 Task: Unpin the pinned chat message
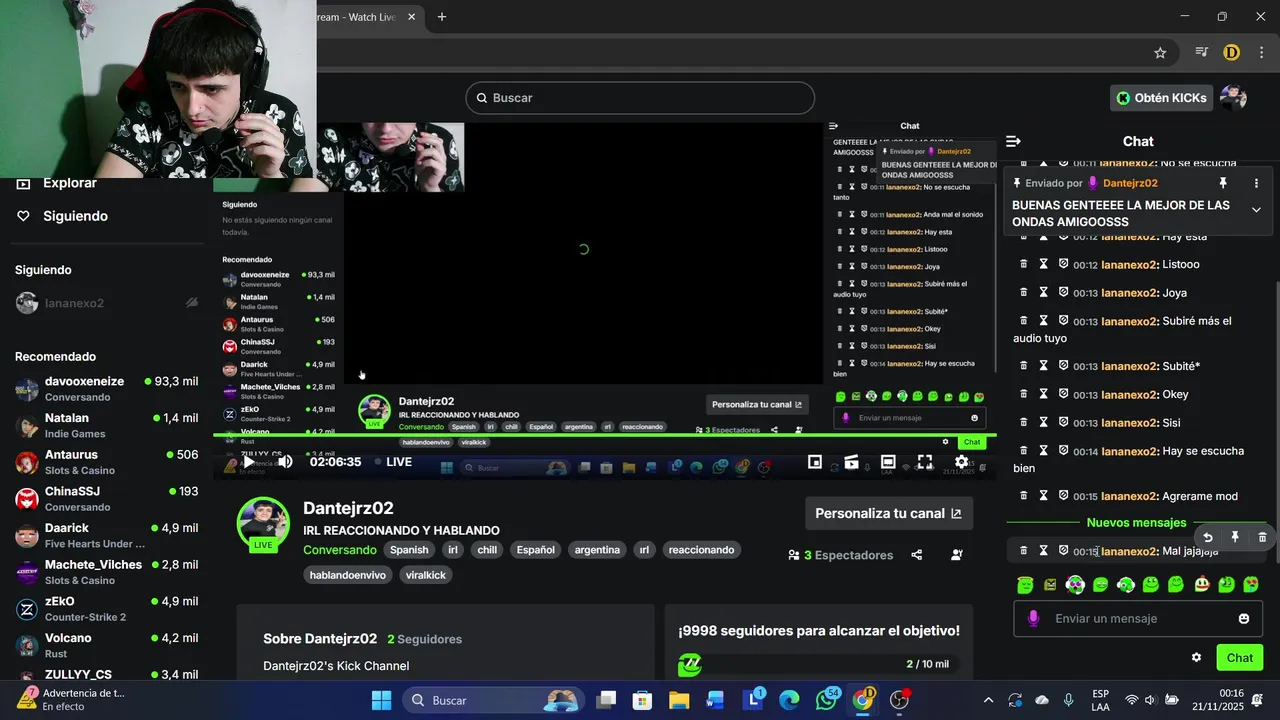pos(1222,183)
